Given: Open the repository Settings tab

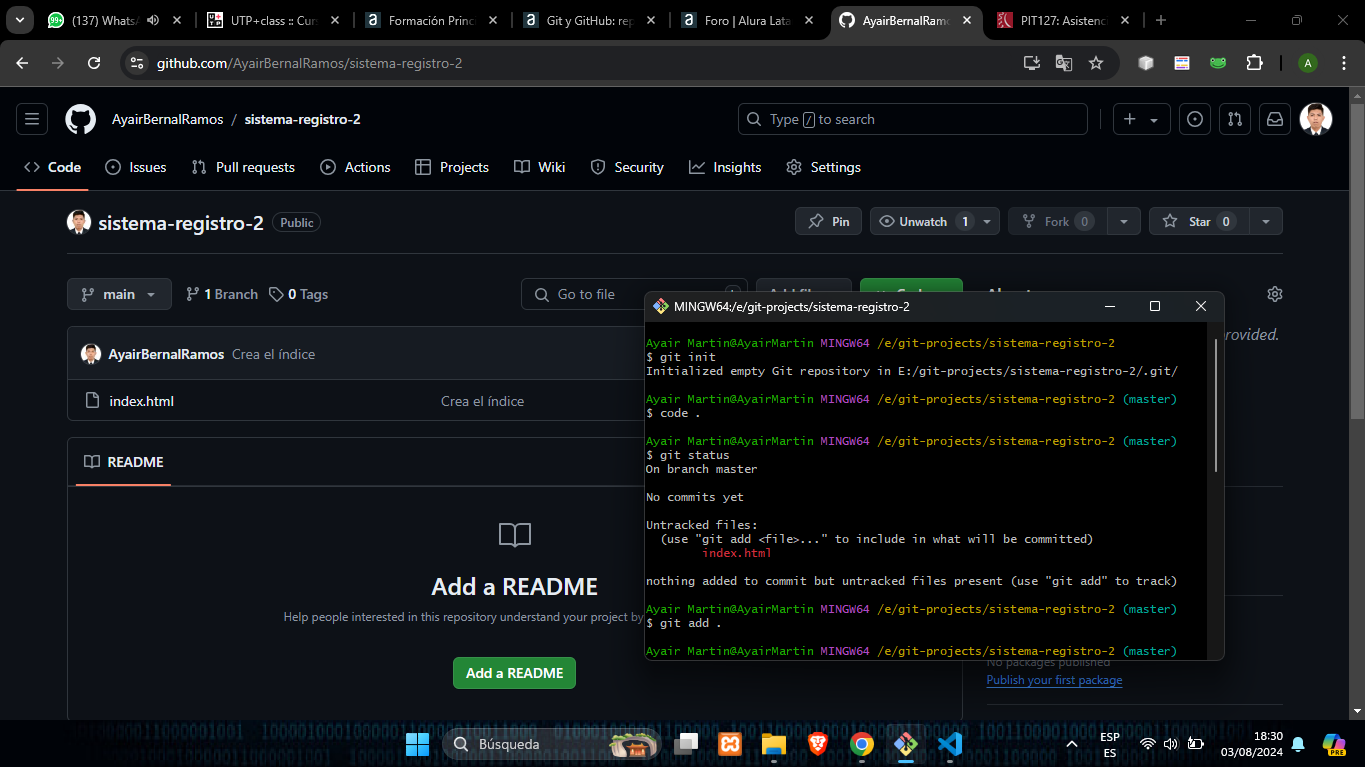Looking at the screenshot, I should 823,167.
